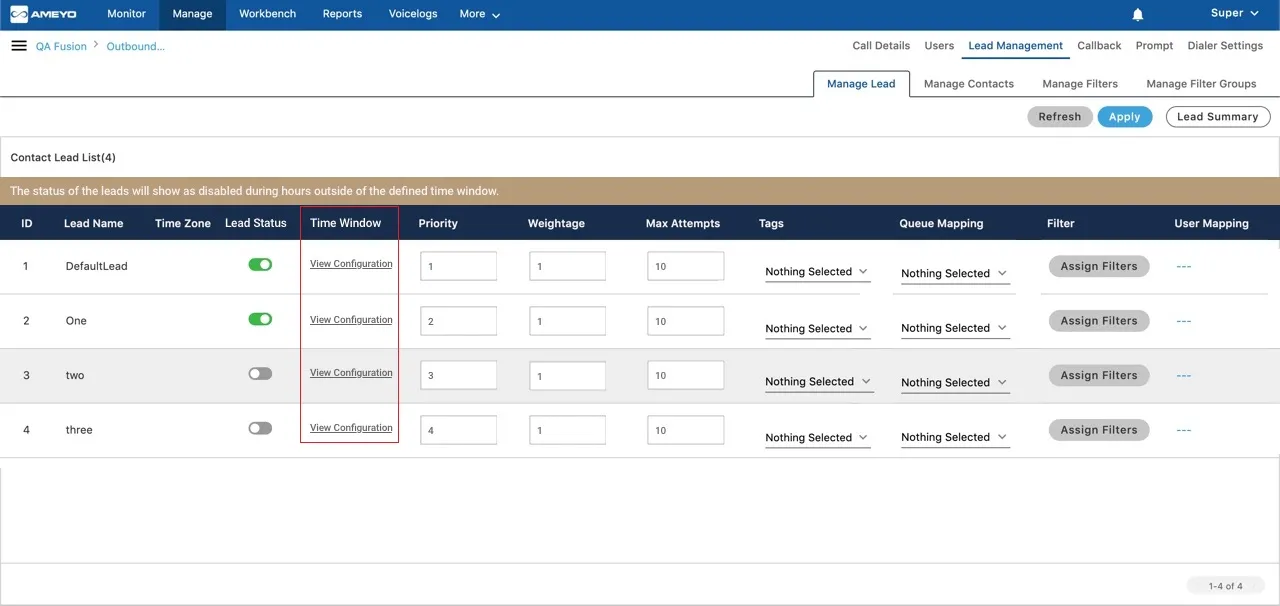
Task: Click Max Attempts field for DefaultLead
Action: point(686,266)
